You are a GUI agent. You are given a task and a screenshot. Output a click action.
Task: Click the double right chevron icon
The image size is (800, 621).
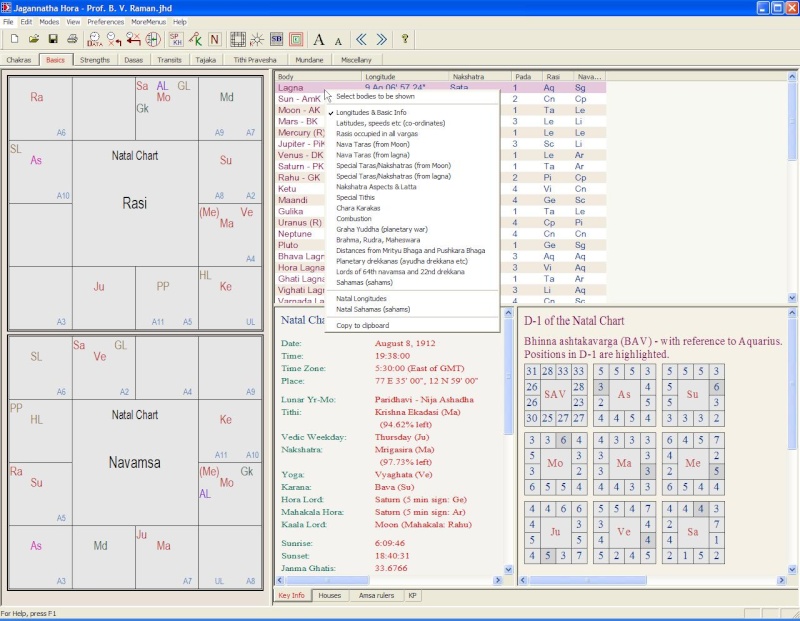tap(381, 39)
